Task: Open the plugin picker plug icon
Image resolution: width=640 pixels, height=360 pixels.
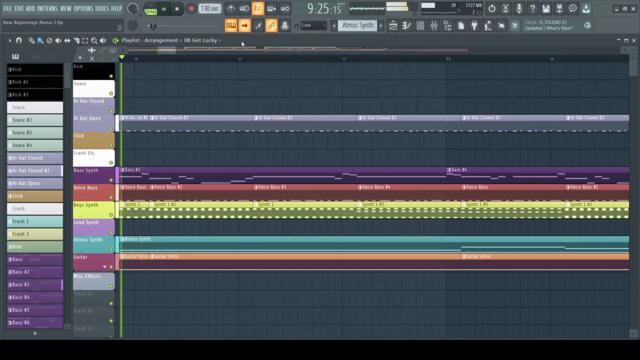Action: (x=474, y=26)
